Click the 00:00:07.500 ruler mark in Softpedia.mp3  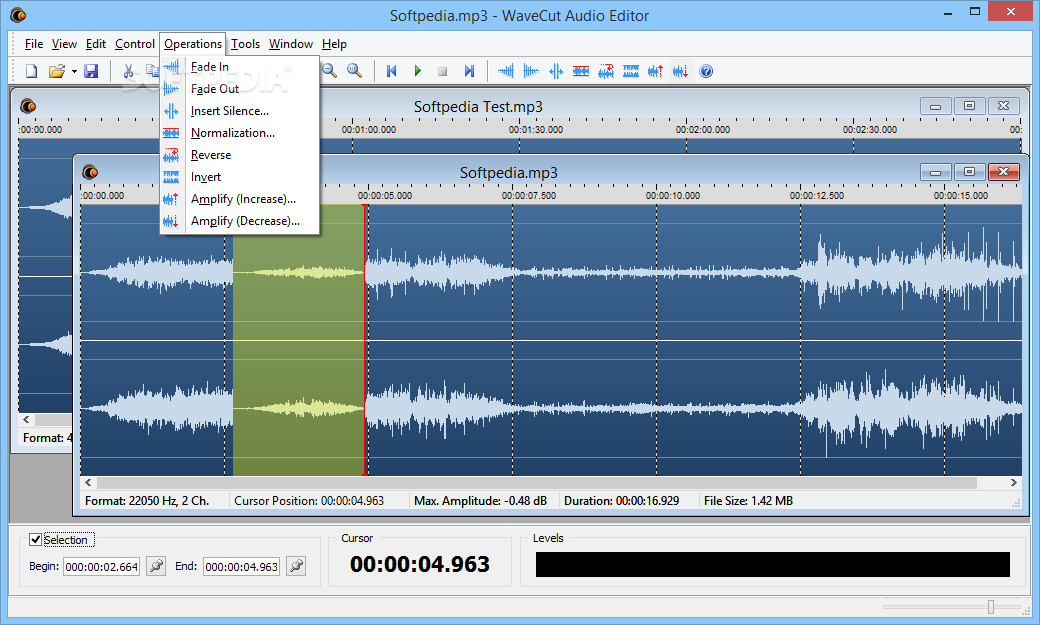point(529,196)
